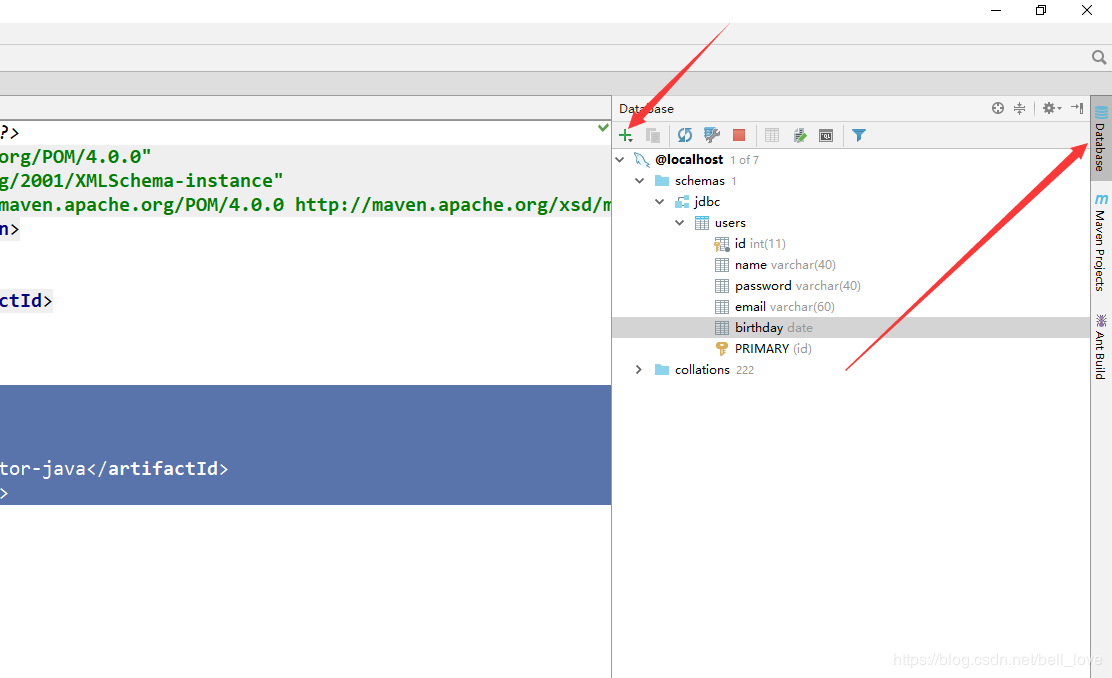Screen dimensions: 1112x678
Task: Collapse the @localhost data source node
Action: click(x=620, y=160)
